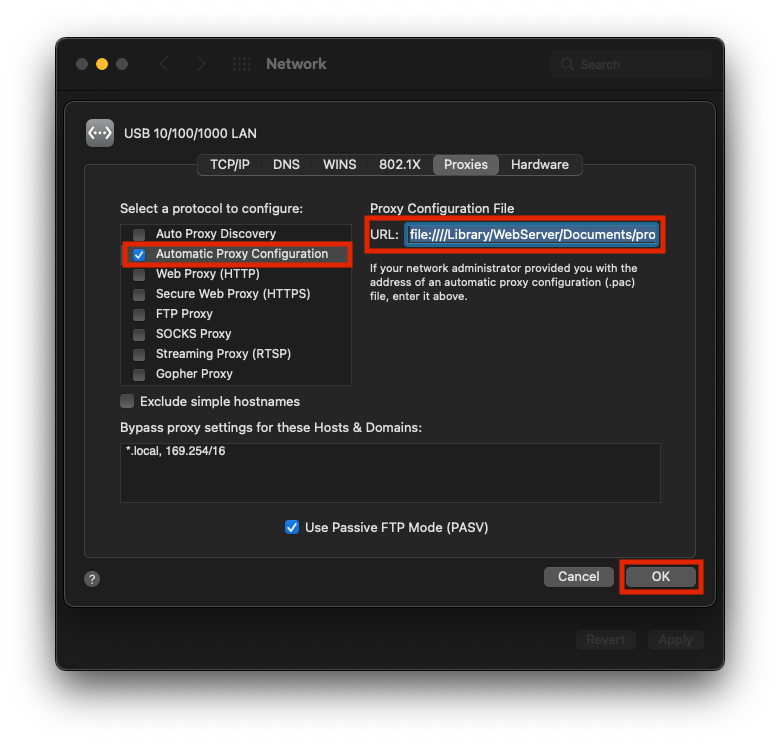Uncheck Automatic Proxy Configuration

coord(139,254)
